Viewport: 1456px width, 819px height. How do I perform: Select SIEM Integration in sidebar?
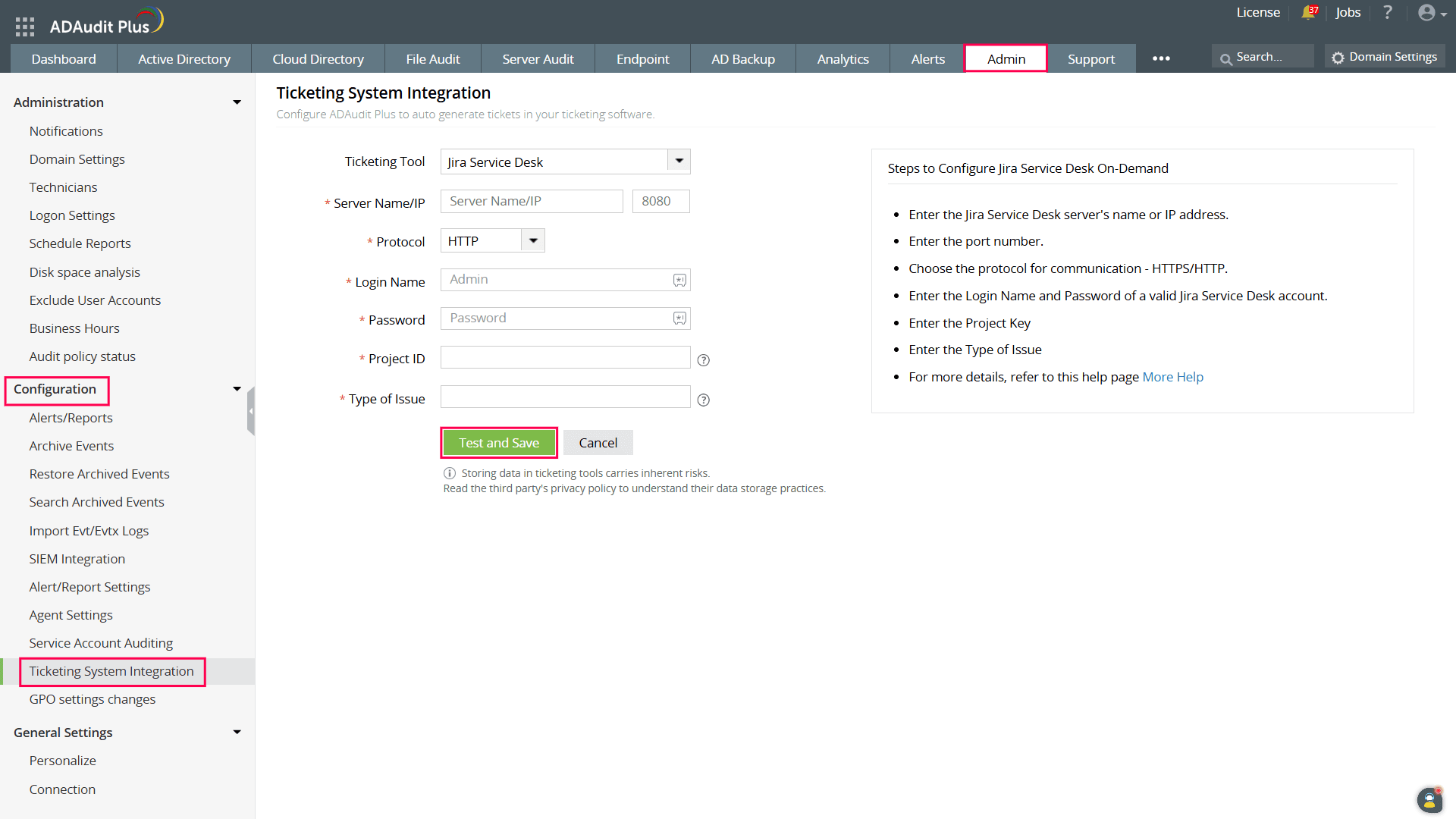tap(77, 559)
